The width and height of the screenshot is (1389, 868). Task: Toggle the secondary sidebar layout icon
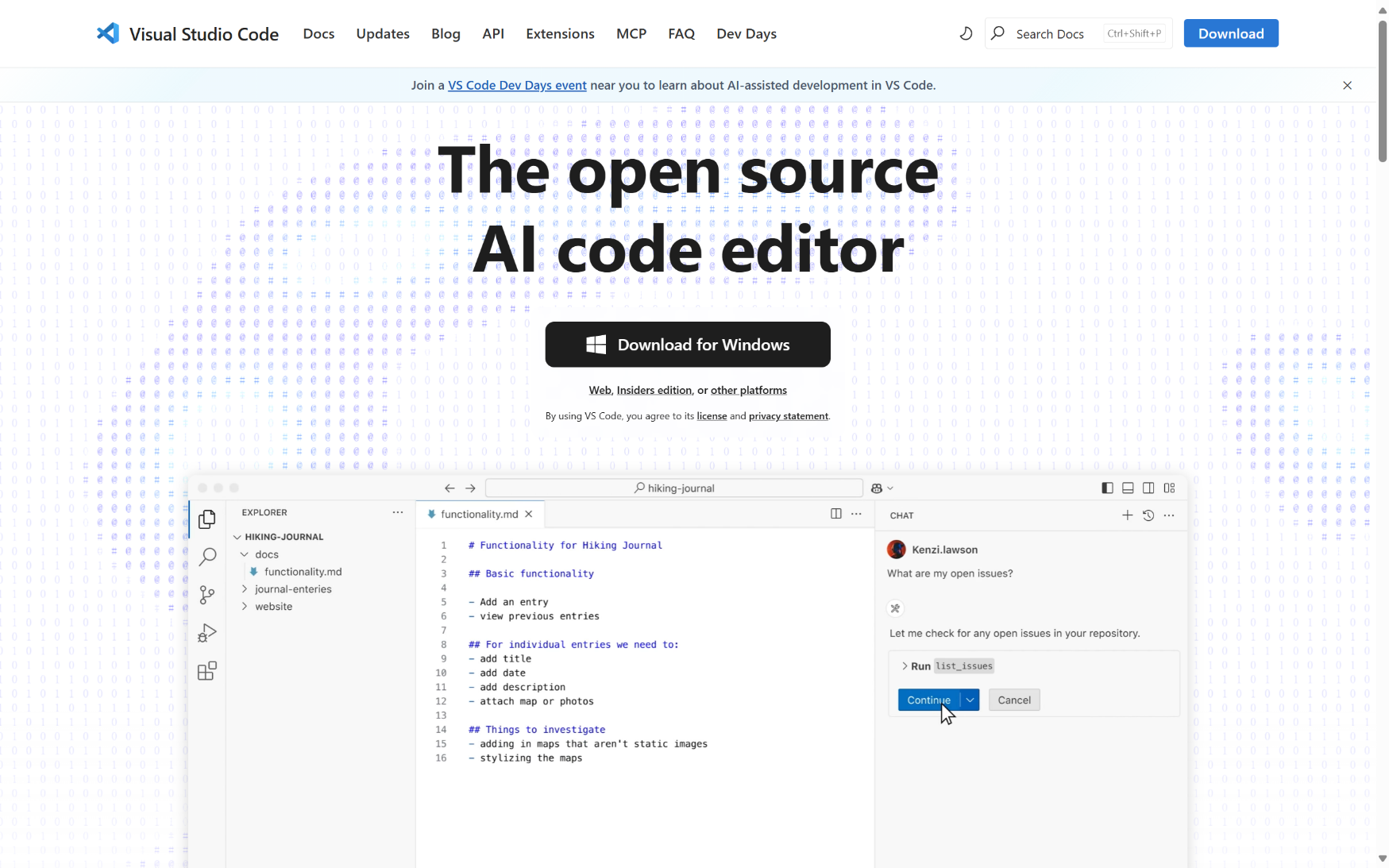tap(1148, 488)
